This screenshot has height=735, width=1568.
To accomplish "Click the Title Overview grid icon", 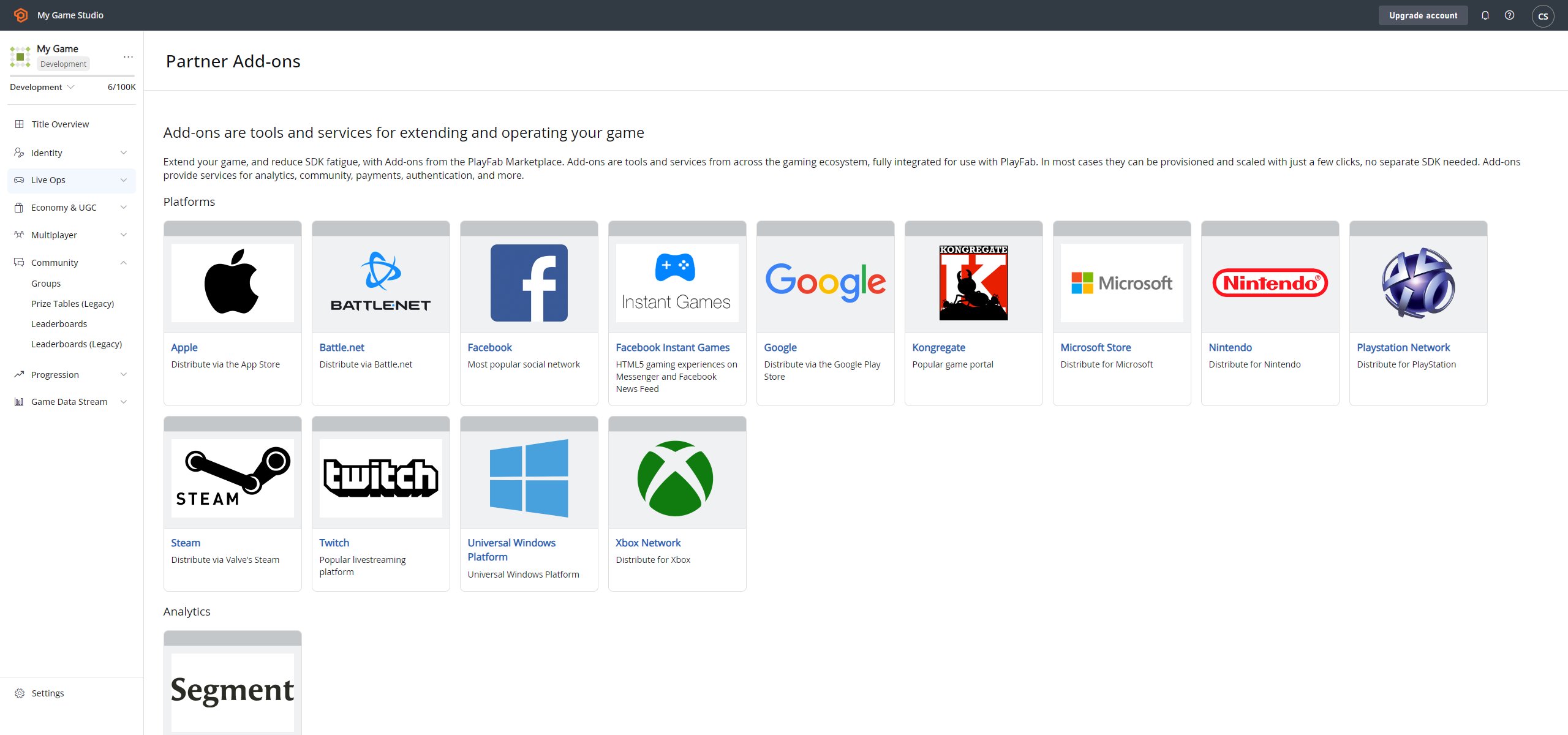I will click(x=20, y=124).
